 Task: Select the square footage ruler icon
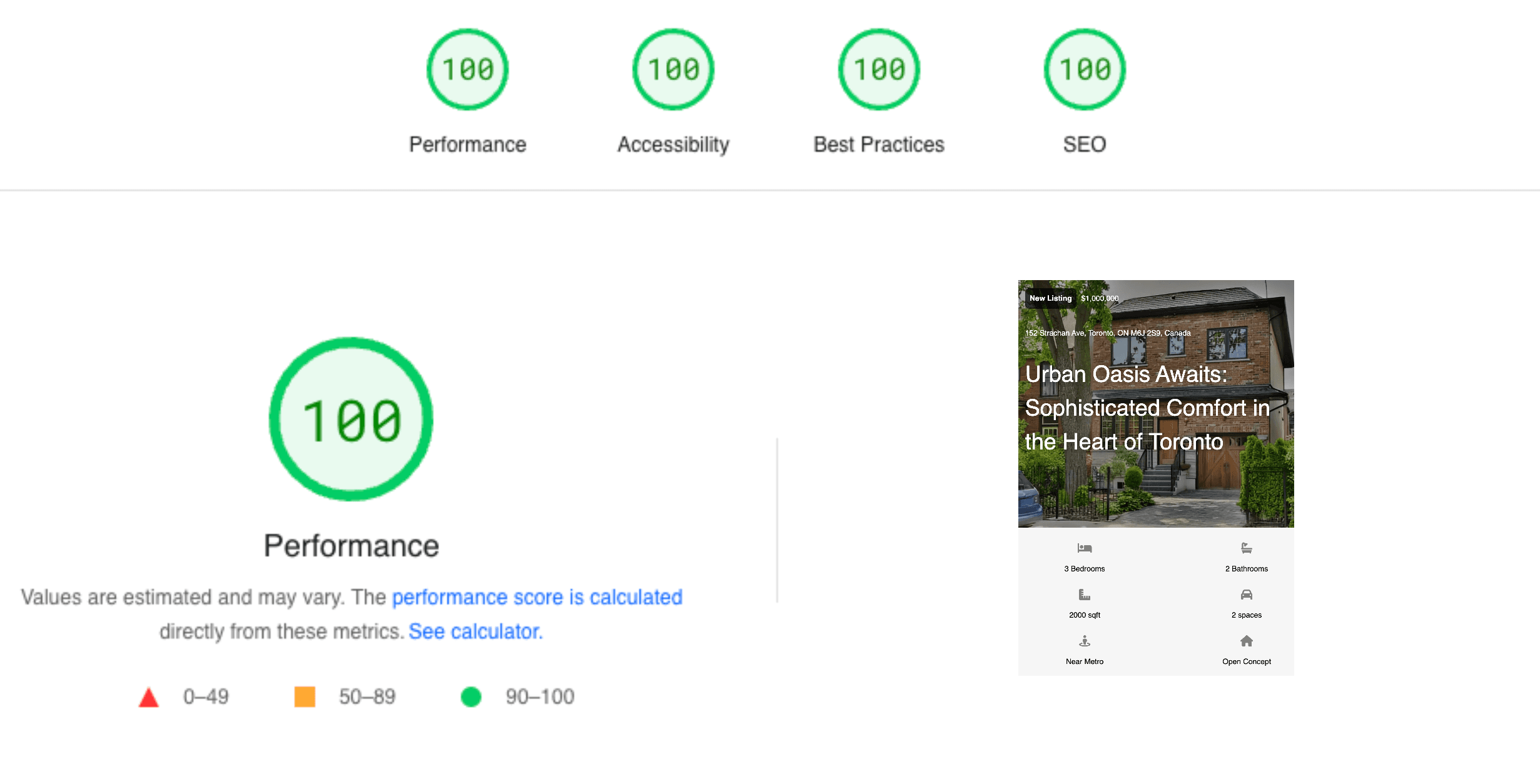pyautogui.click(x=1084, y=594)
